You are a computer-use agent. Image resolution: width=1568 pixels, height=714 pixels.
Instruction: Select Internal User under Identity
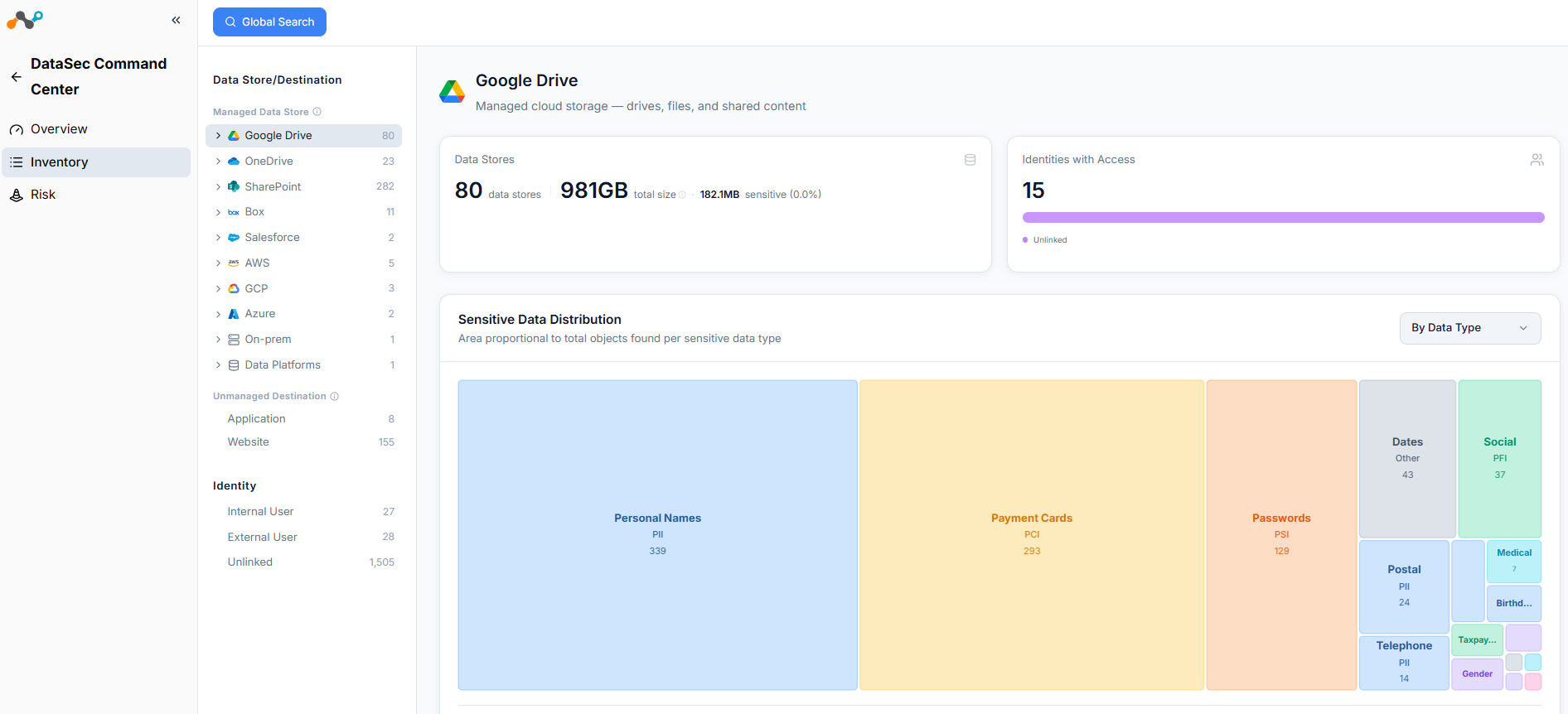click(303, 512)
